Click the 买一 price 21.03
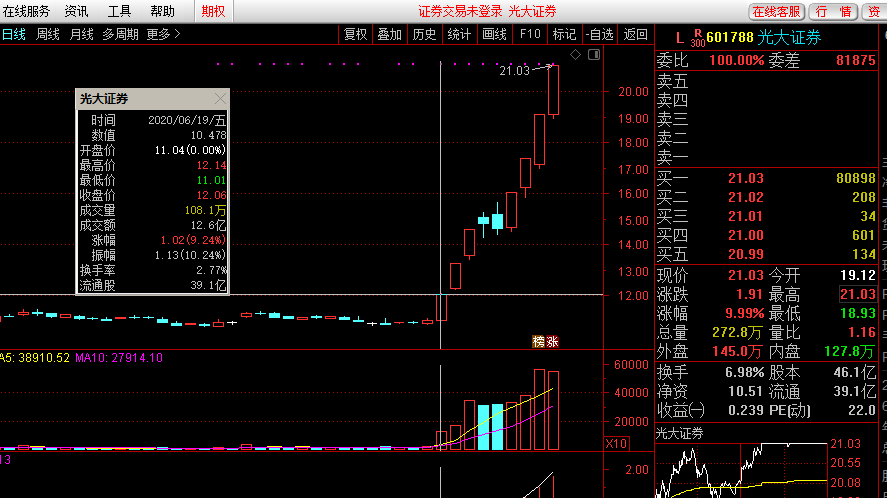Screen dimensions: 887x498 (746, 178)
